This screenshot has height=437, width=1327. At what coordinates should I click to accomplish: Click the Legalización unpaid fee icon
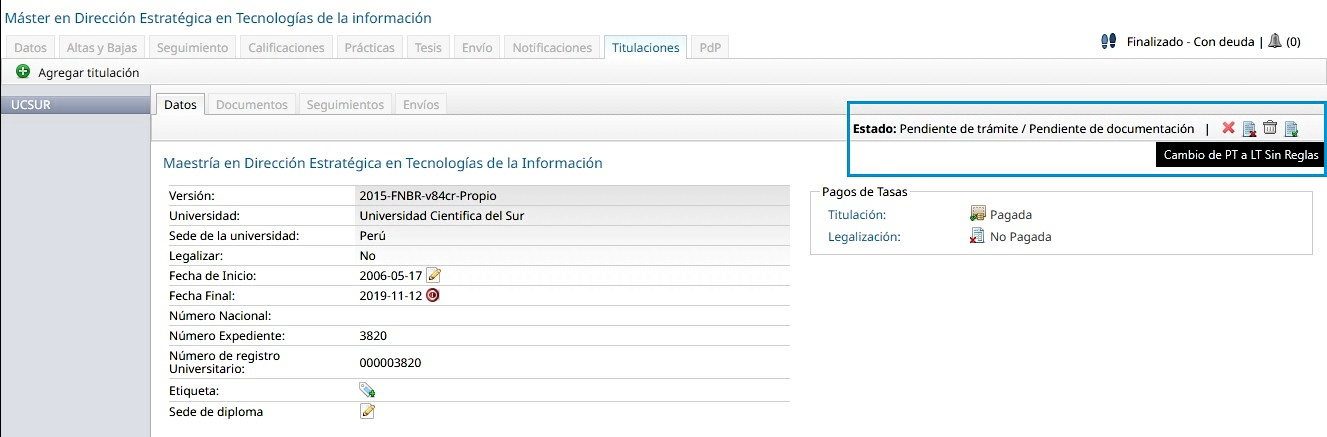tap(978, 237)
